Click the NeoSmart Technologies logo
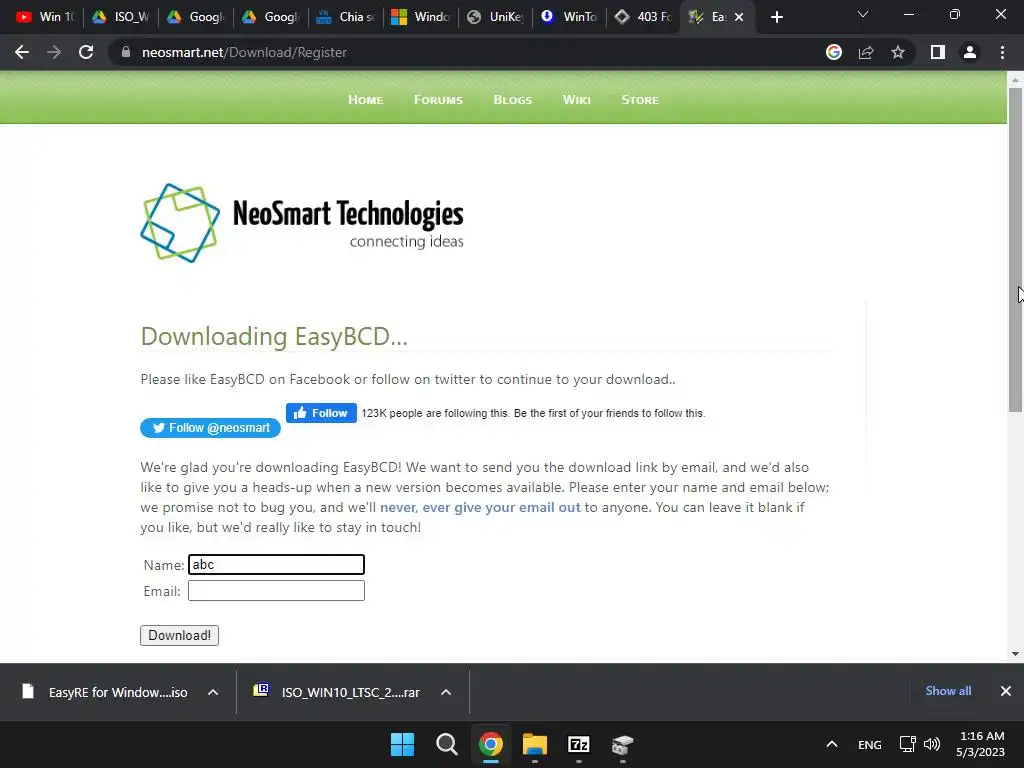Viewport: 1024px width, 768px height. 302,223
